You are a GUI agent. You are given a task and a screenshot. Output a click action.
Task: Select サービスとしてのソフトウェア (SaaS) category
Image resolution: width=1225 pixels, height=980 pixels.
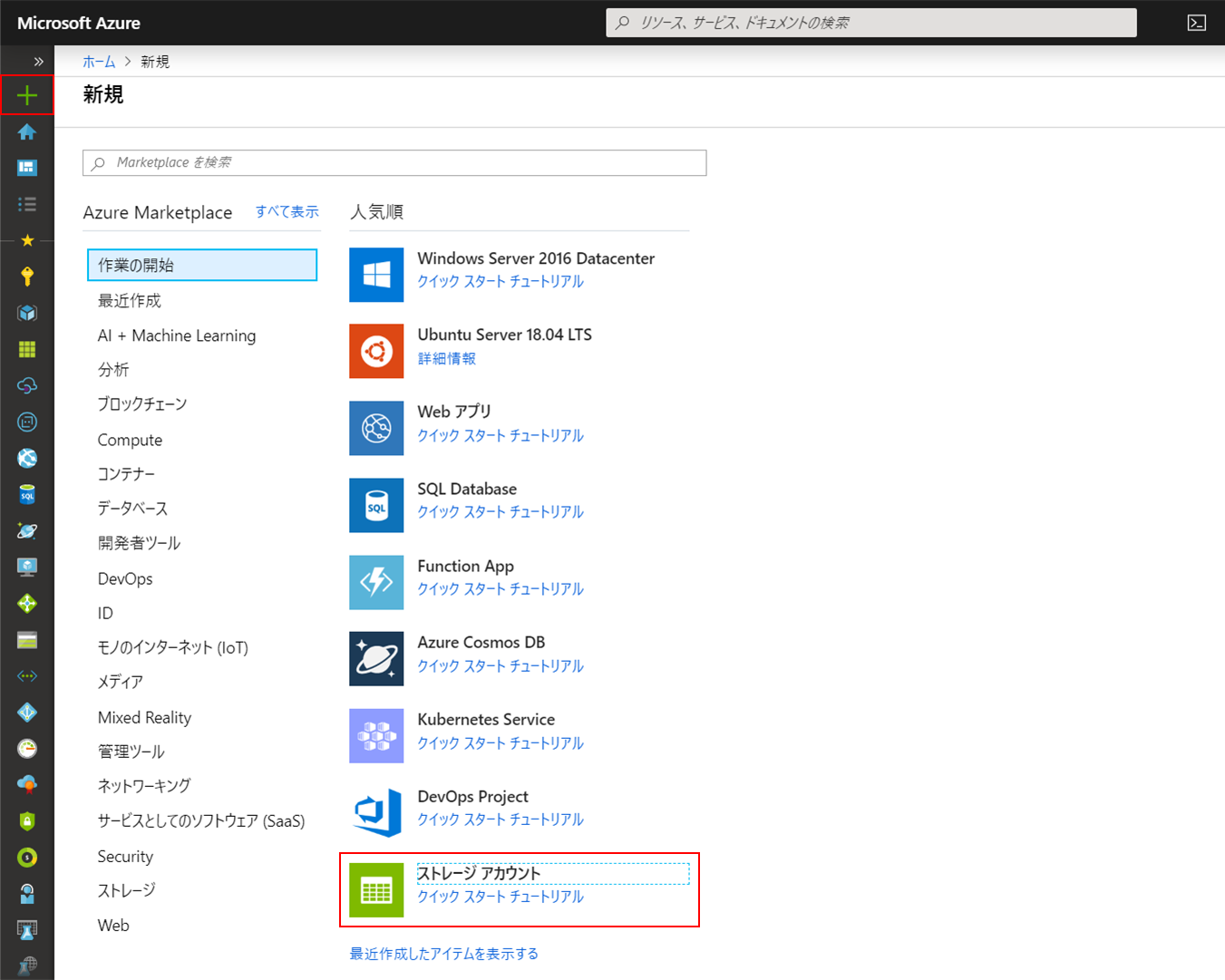(201, 820)
